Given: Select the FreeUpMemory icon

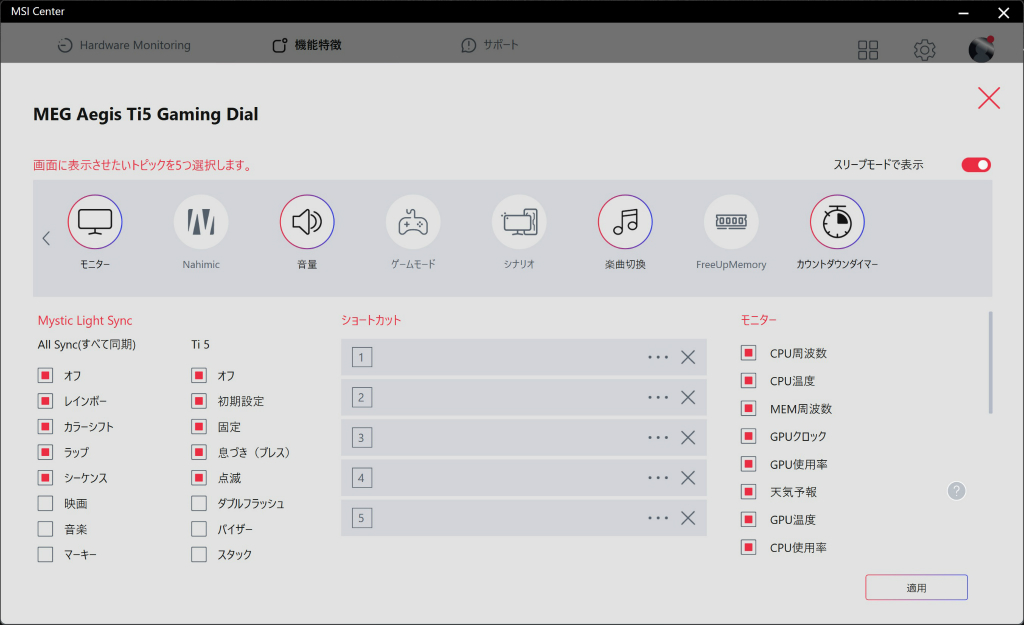Looking at the screenshot, I should tap(731, 222).
